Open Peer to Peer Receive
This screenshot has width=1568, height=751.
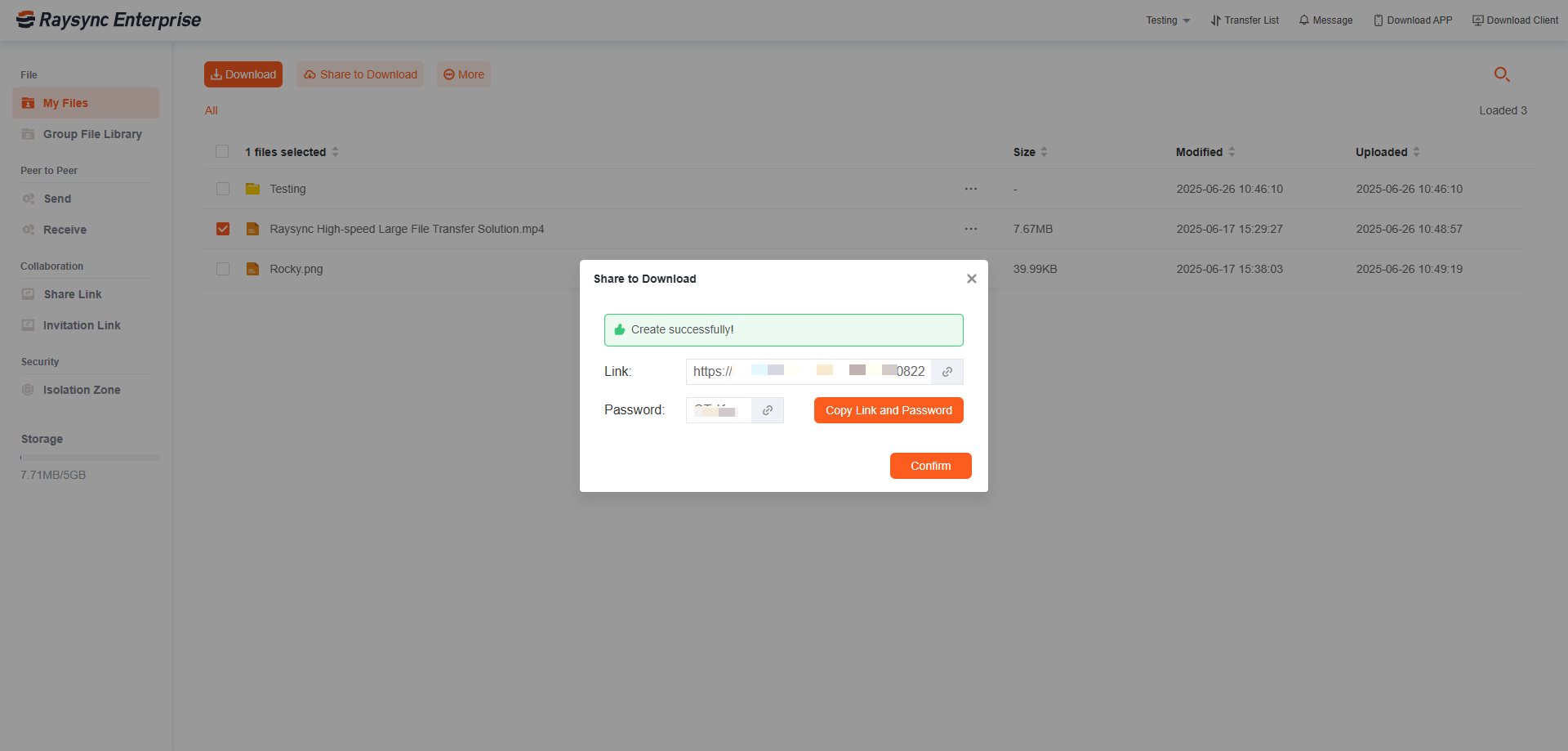[86, 230]
